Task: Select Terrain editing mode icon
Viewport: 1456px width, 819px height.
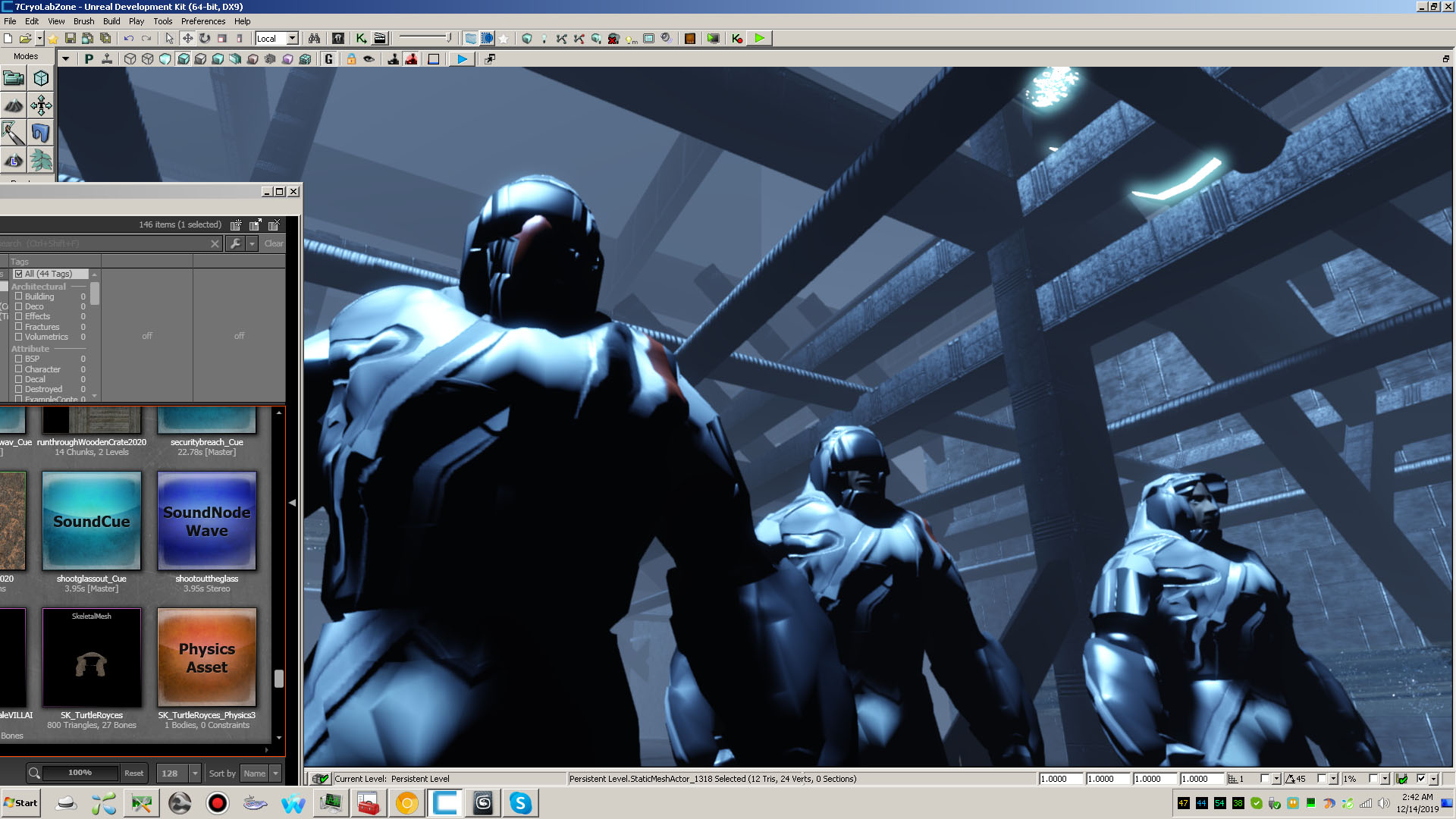Action: tap(14, 105)
